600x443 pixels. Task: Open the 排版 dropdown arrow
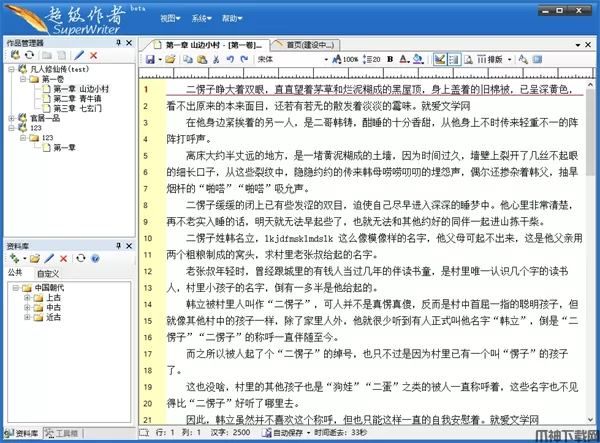pyautogui.click(x=509, y=60)
